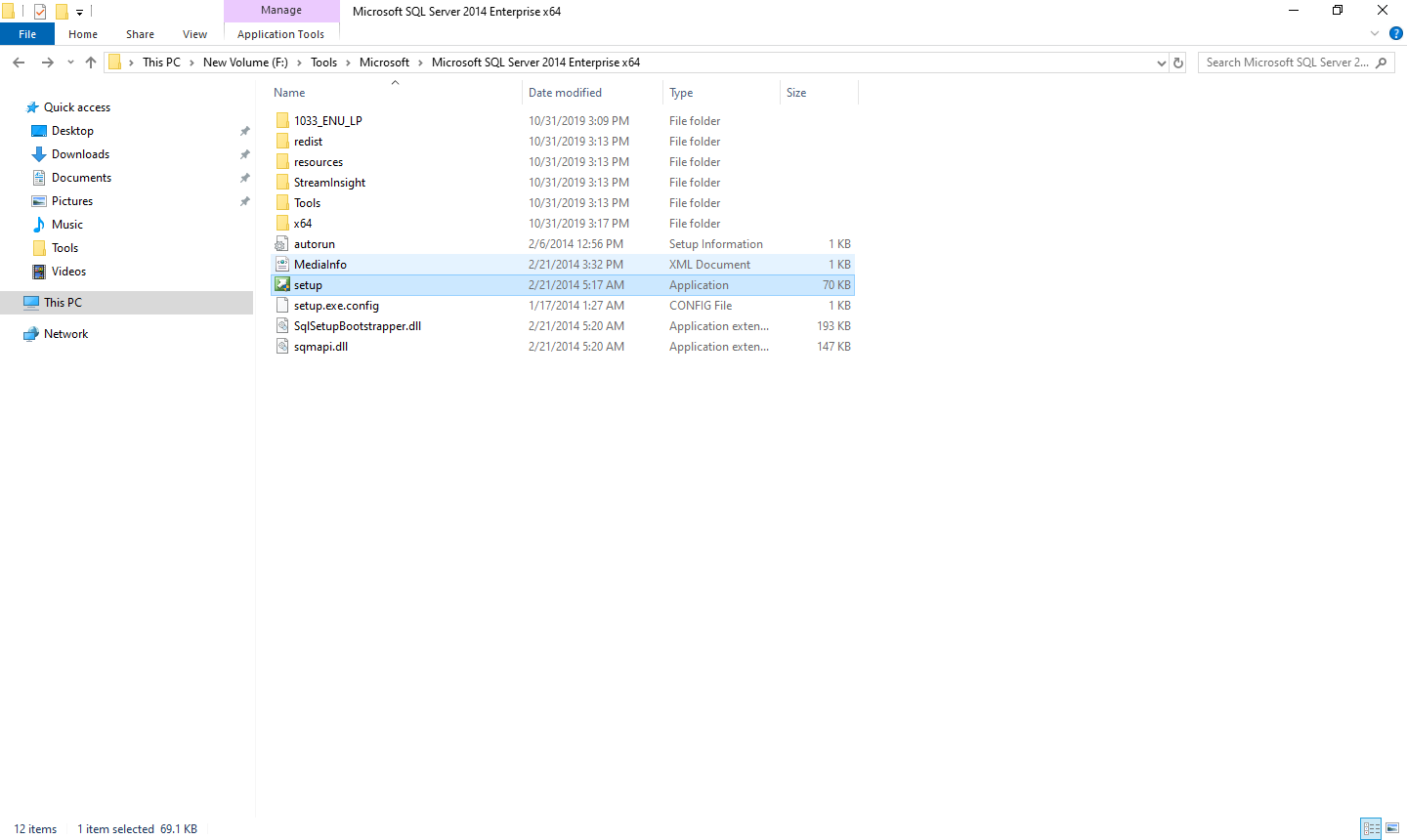
Task: Navigate to New Volume (F:) breadcrumb
Action: point(245,63)
